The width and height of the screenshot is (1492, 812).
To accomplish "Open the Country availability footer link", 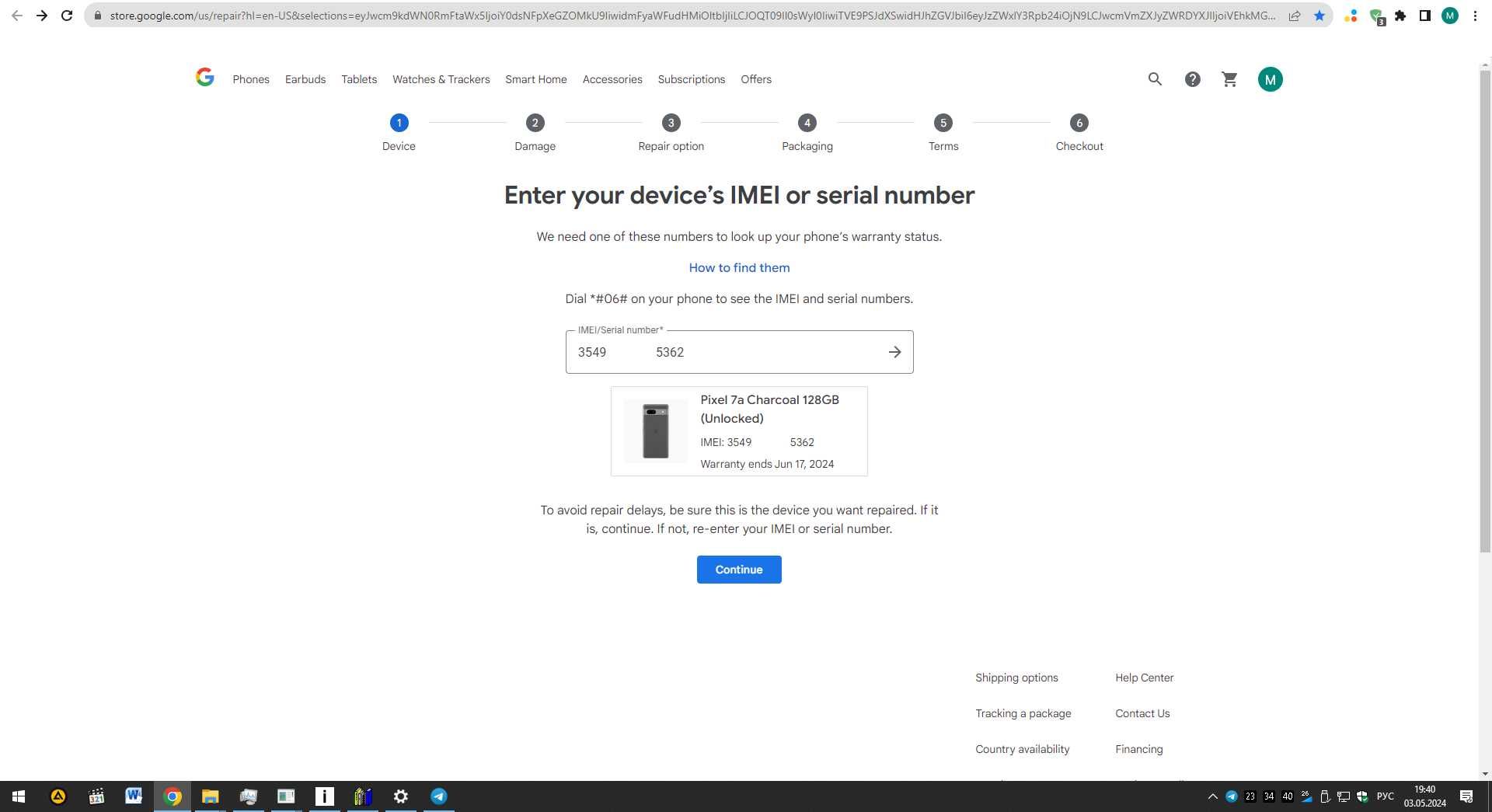I will point(1022,749).
